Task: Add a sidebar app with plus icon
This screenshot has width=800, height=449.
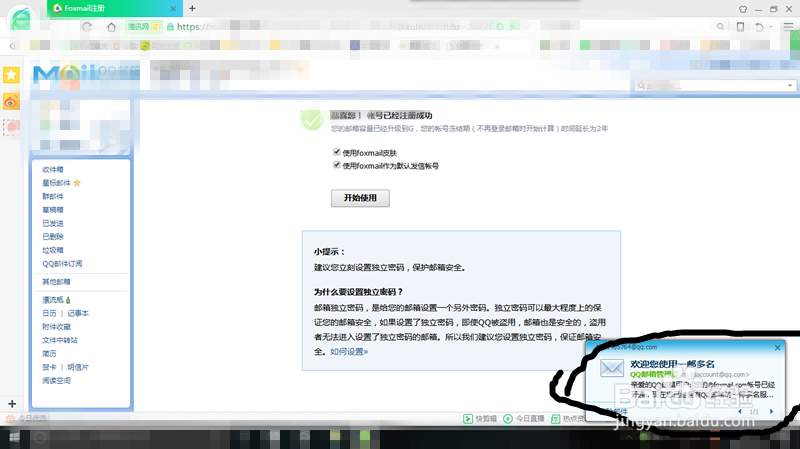Action: tap(12, 404)
